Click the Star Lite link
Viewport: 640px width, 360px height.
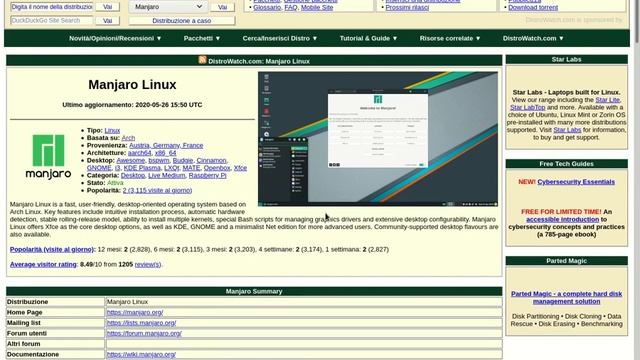coord(607,100)
